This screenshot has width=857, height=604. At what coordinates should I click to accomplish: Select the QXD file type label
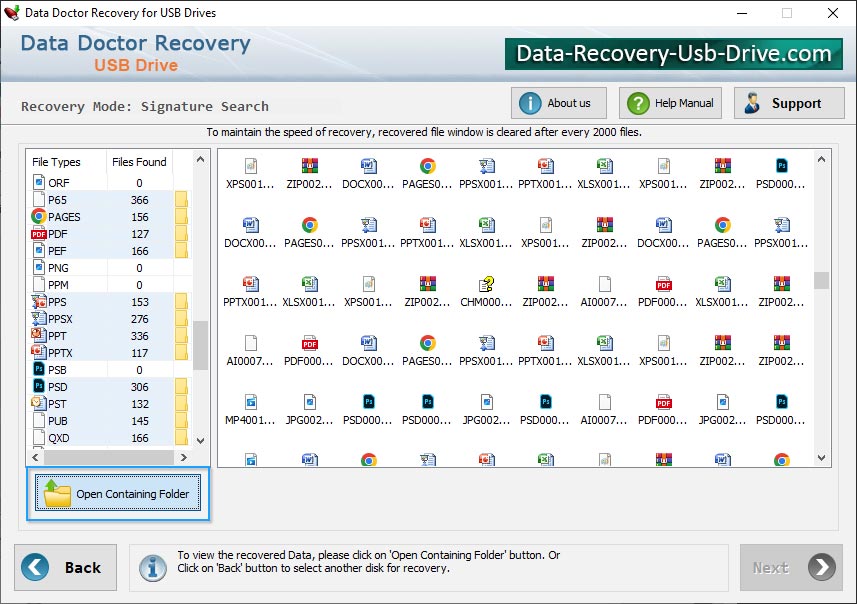tap(58, 438)
